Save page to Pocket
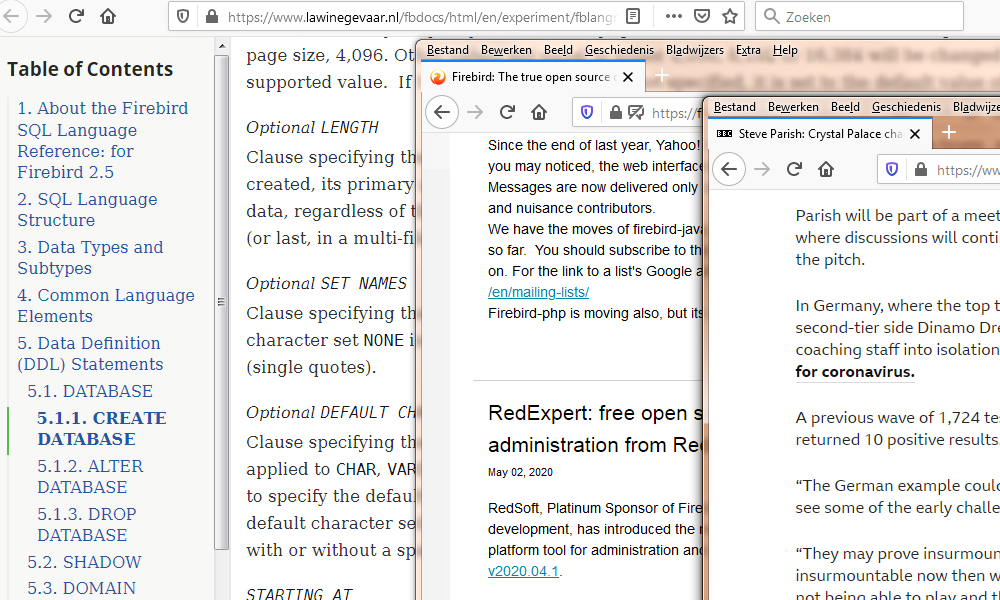1000x600 pixels. pos(702,17)
